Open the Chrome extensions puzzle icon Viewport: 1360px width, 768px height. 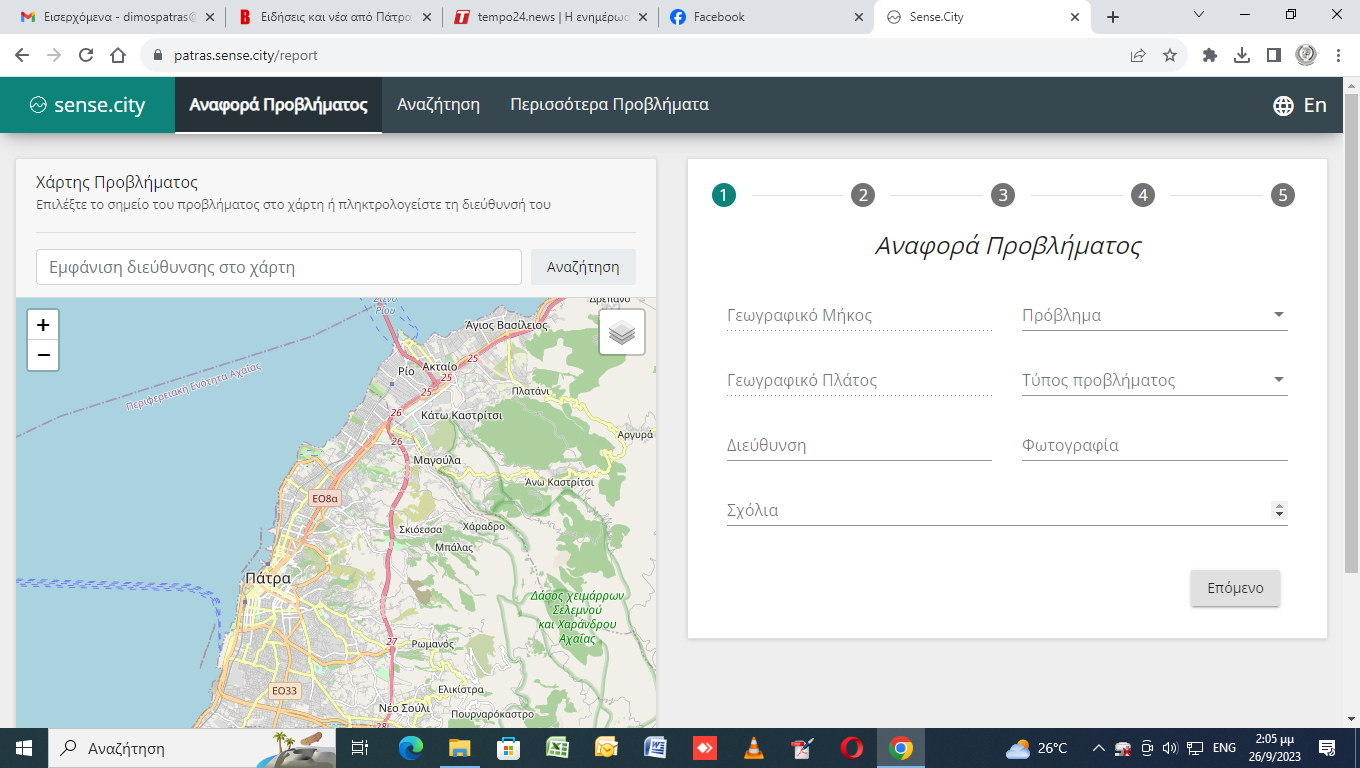[1210, 56]
